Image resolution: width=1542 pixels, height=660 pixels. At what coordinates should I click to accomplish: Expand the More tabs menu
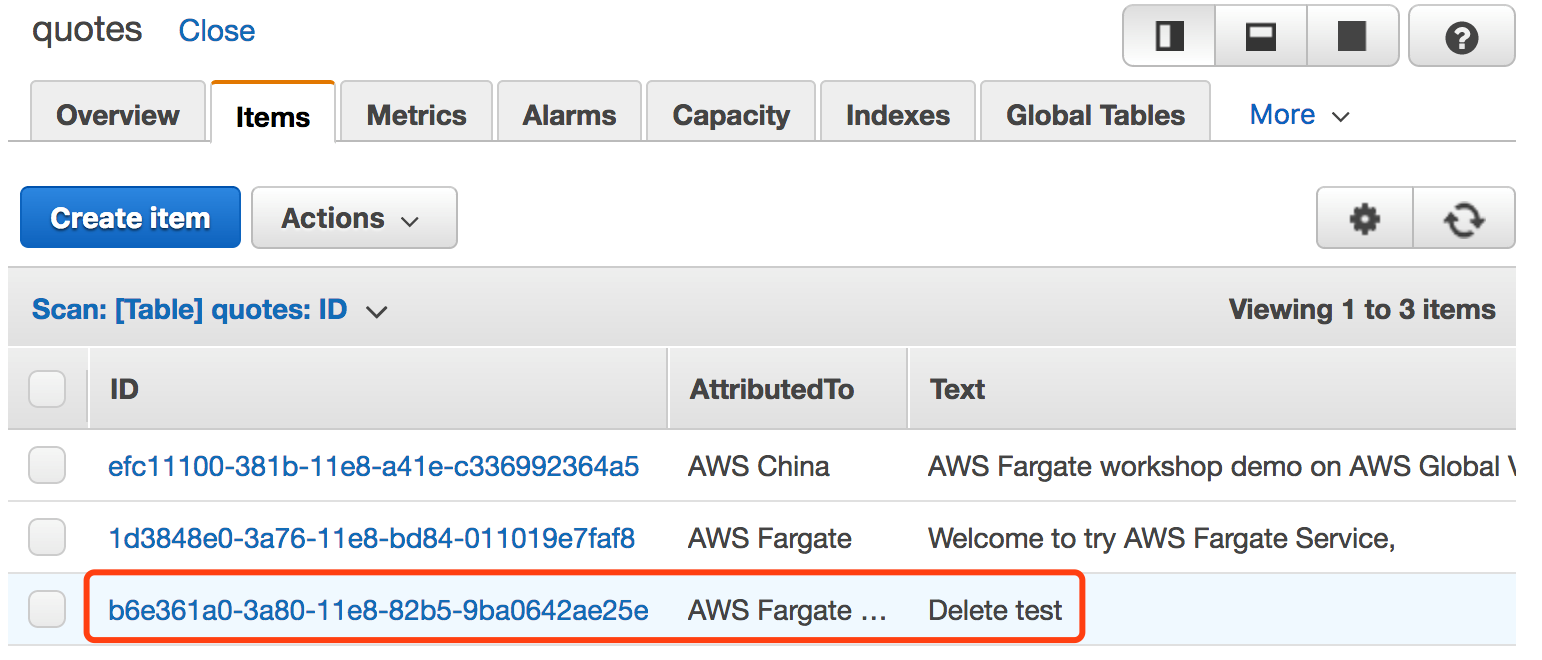point(1299,115)
